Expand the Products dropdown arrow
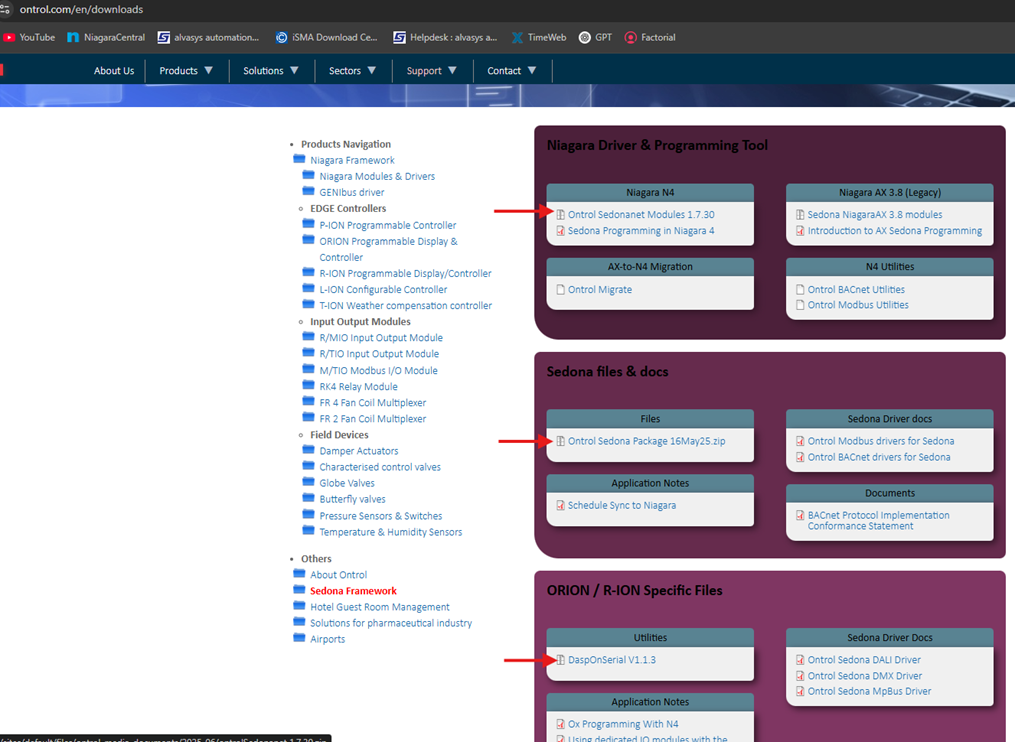This screenshot has height=742, width=1015. click(208, 71)
